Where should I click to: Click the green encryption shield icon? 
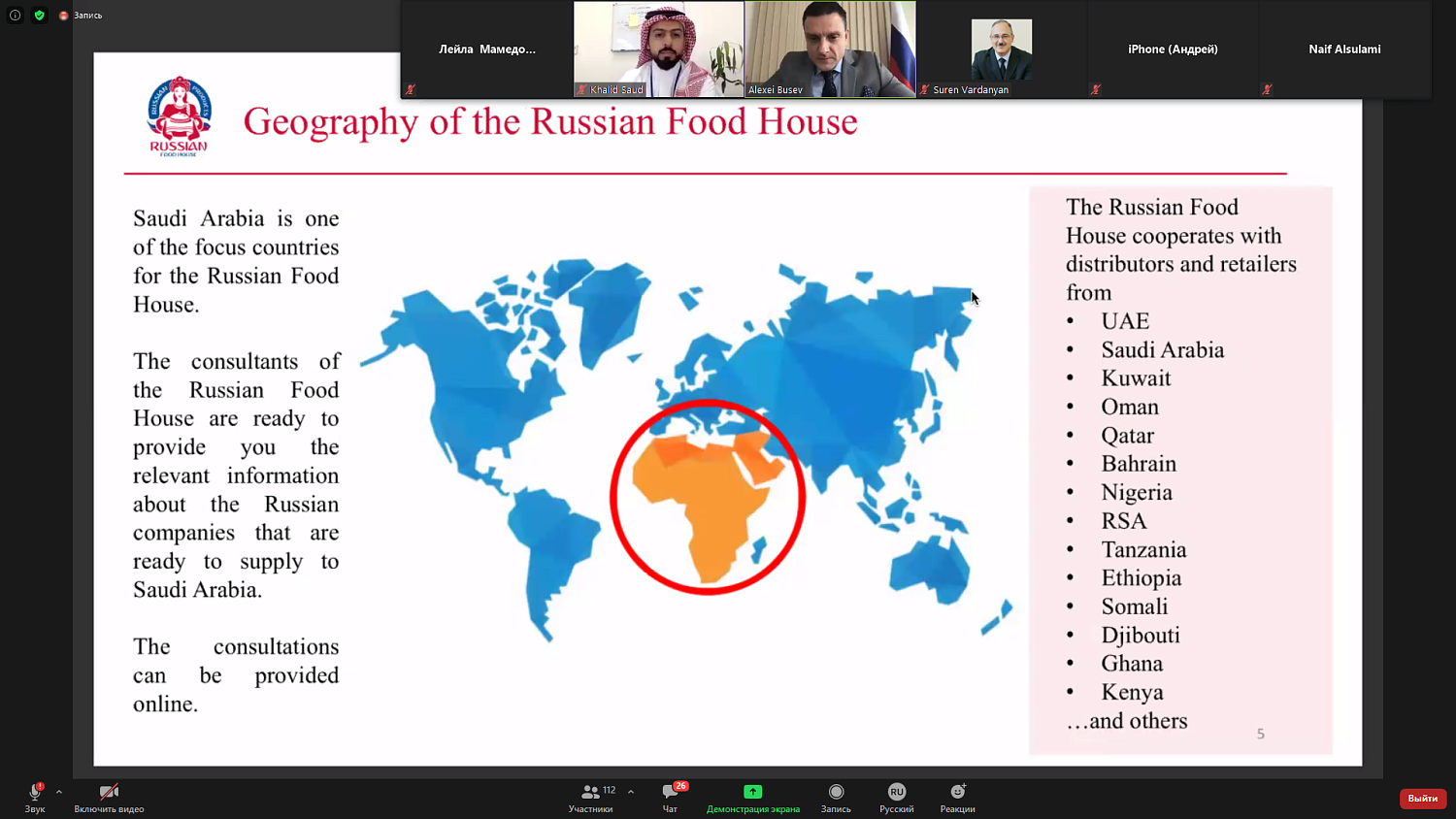(40, 15)
